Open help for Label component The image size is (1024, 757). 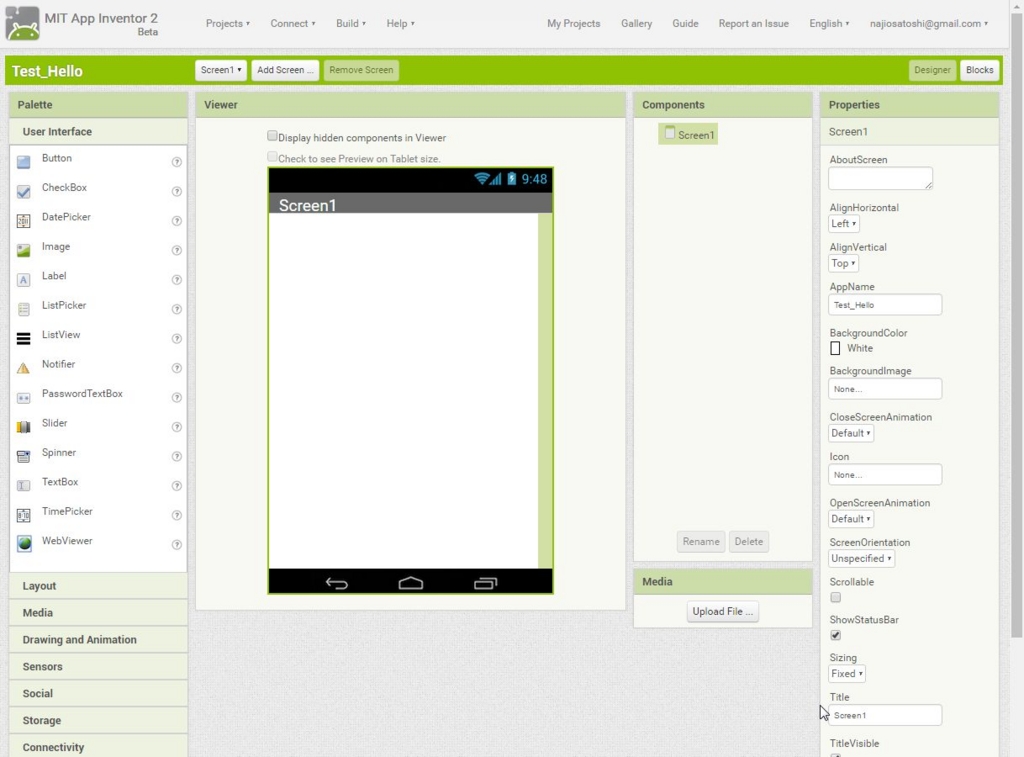(176, 280)
